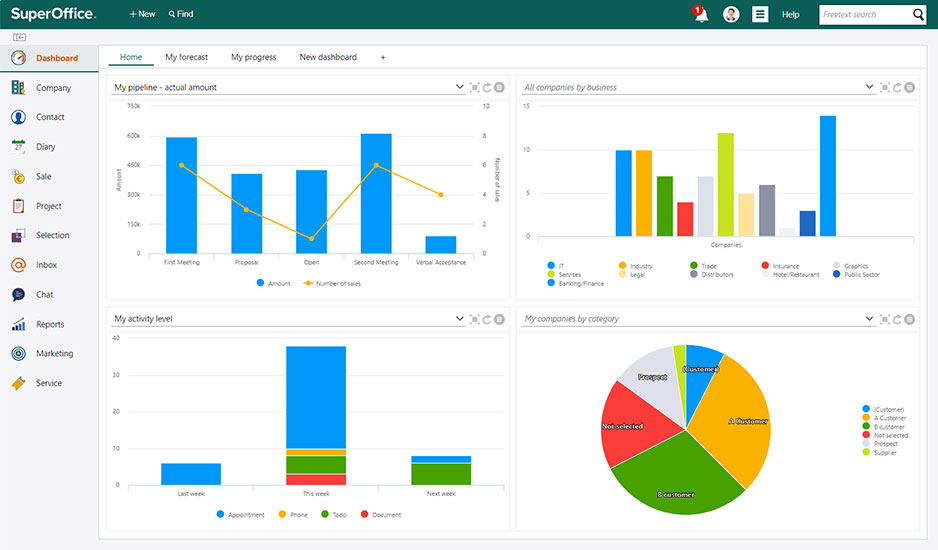The height and width of the screenshot is (550, 938).
Task: Collapse the sidebar navigation panel
Action: [19, 37]
